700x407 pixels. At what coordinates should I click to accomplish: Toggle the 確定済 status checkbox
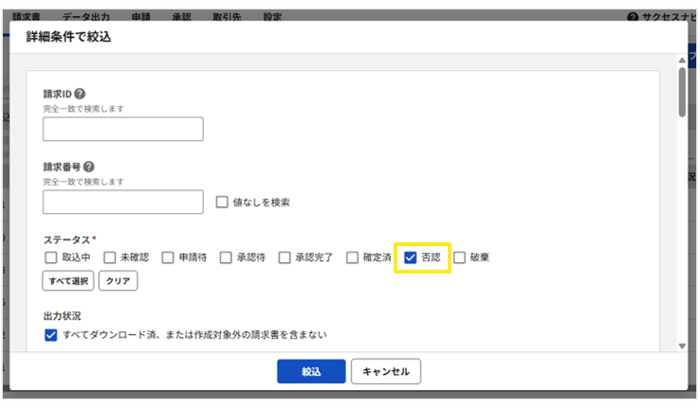pyautogui.click(x=352, y=257)
